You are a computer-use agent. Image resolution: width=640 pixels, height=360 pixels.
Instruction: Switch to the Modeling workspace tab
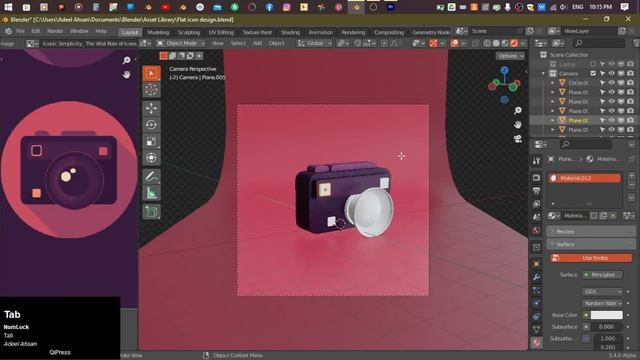(158, 32)
